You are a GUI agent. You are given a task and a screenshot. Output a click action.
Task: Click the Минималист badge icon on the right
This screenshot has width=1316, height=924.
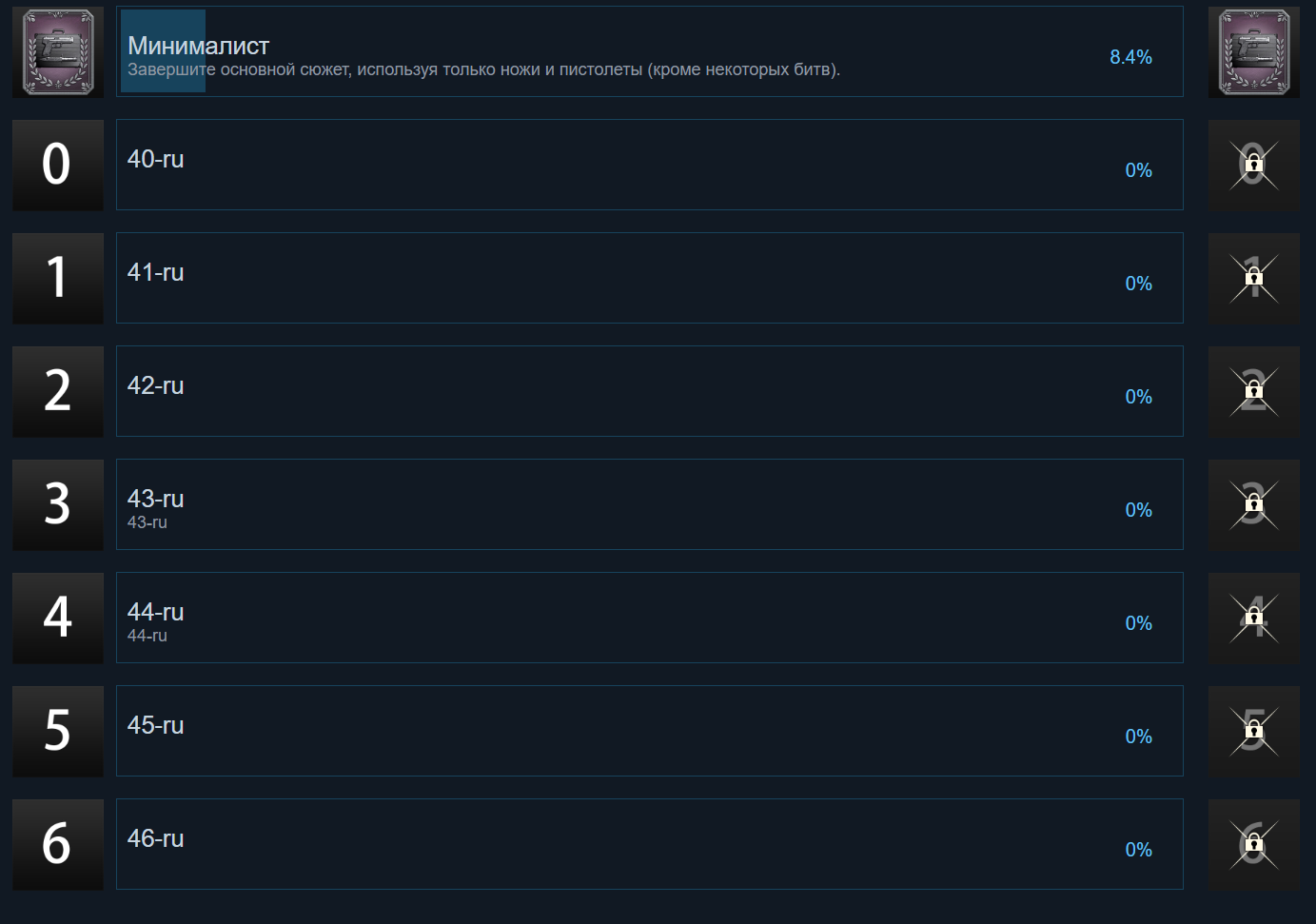(x=1254, y=51)
